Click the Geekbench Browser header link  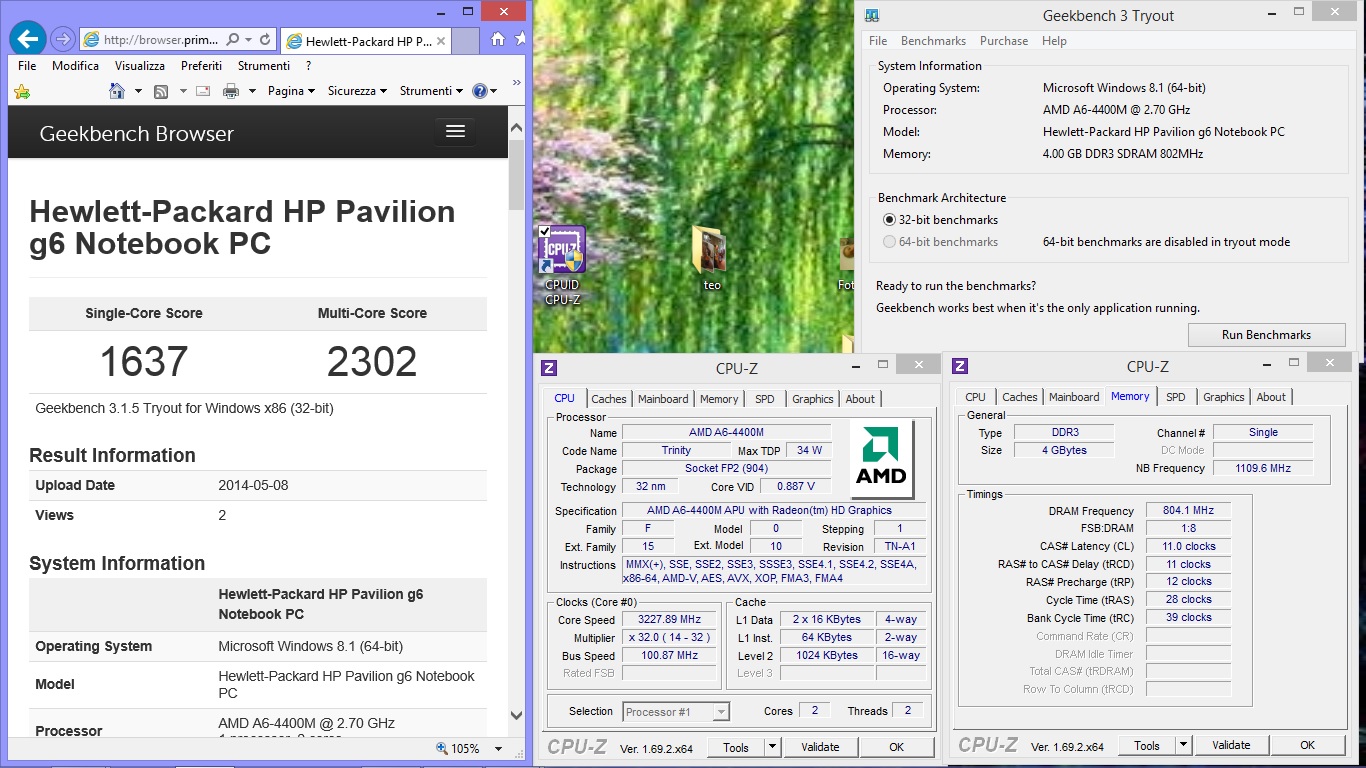pyautogui.click(x=136, y=134)
